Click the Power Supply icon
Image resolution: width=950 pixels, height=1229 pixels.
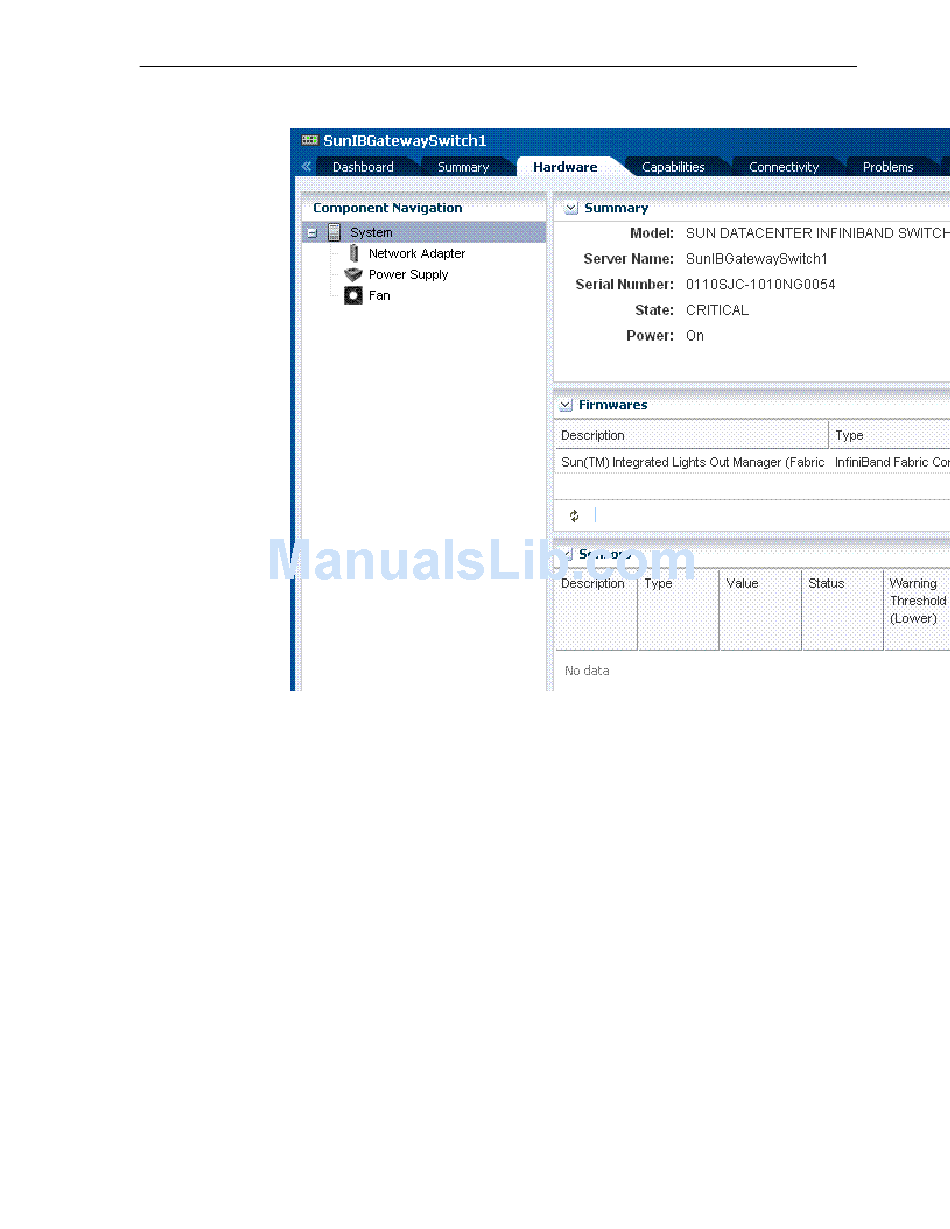pyautogui.click(x=352, y=274)
